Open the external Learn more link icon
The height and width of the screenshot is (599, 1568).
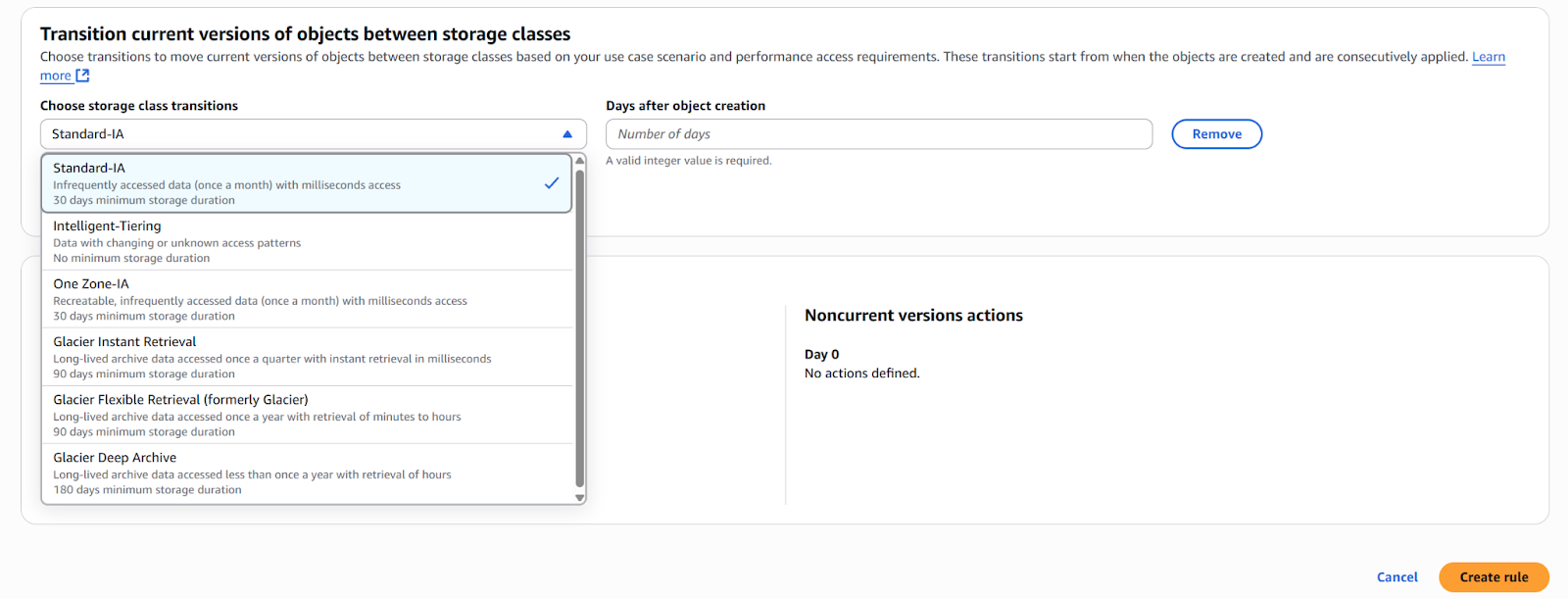82,75
